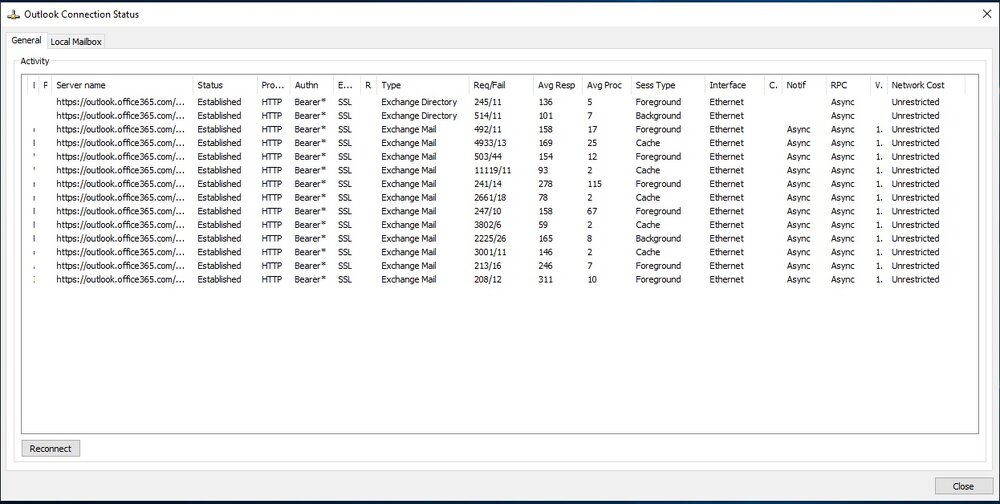This screenshot has width=1000, height=504.
Task: Switch to the Local Mailbox tab
Action: 76,41
